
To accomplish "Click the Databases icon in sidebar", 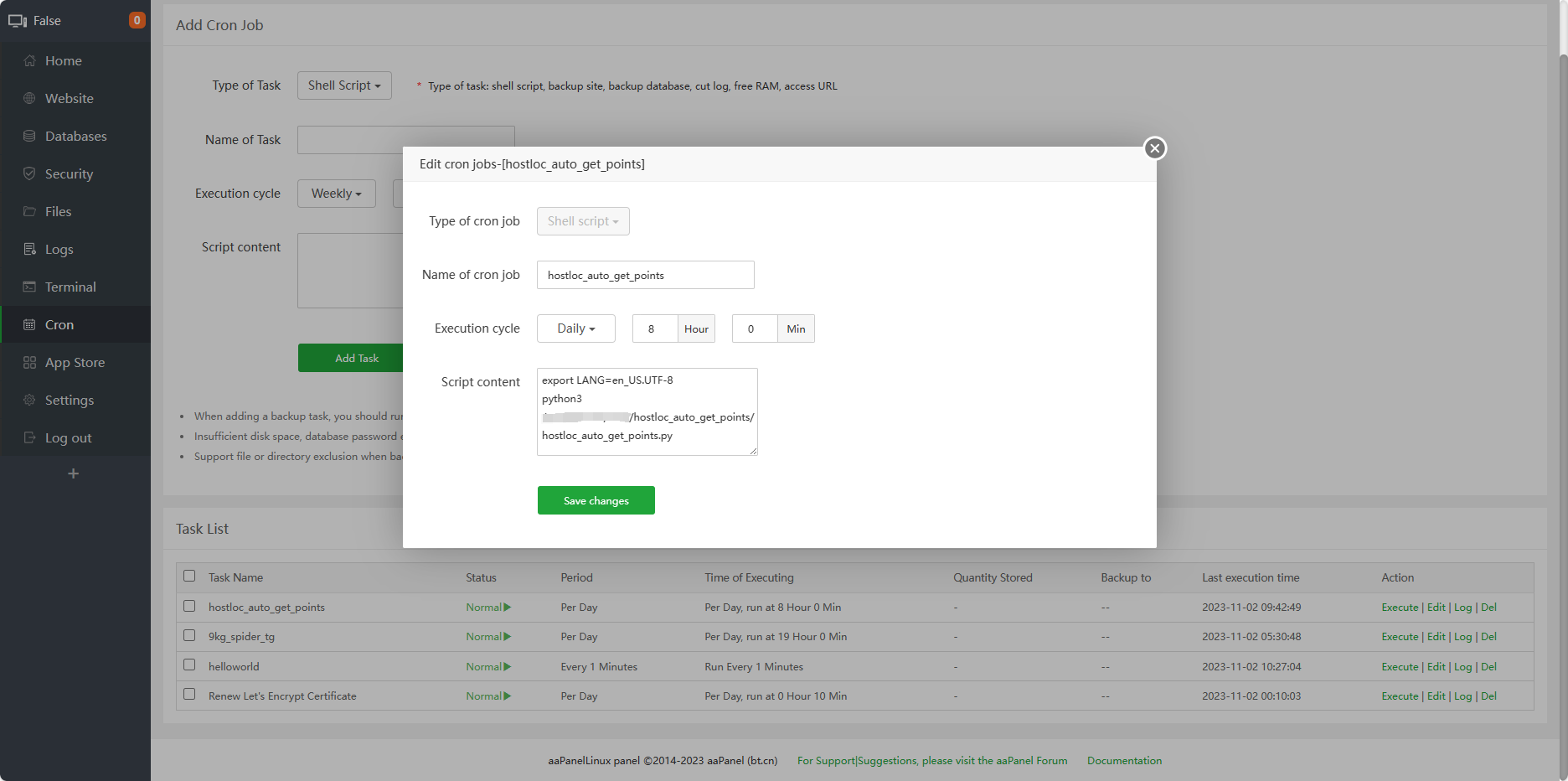I will 29,137.
